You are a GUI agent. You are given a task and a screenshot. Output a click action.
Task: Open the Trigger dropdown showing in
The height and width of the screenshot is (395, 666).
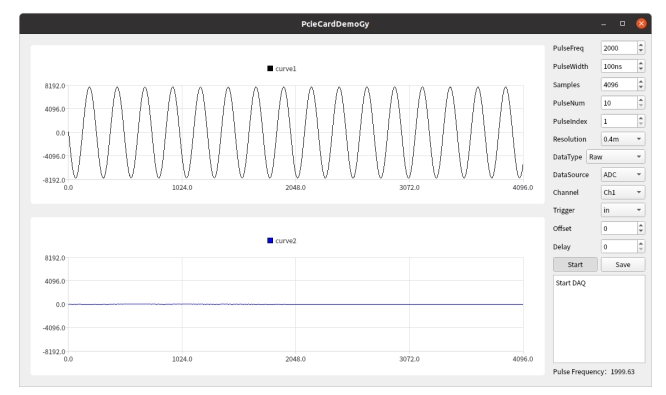[623, 210]
